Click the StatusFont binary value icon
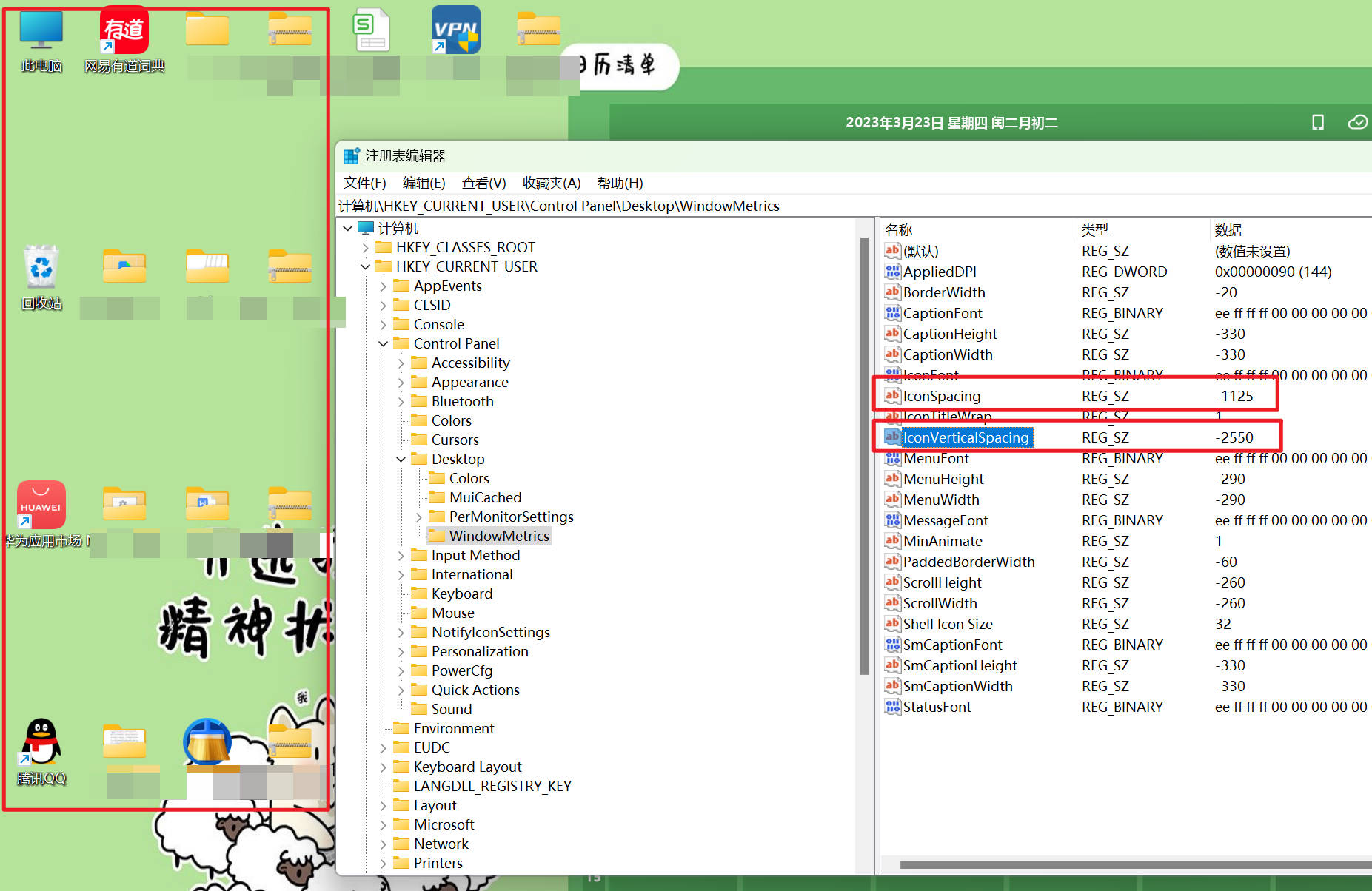 893,707
